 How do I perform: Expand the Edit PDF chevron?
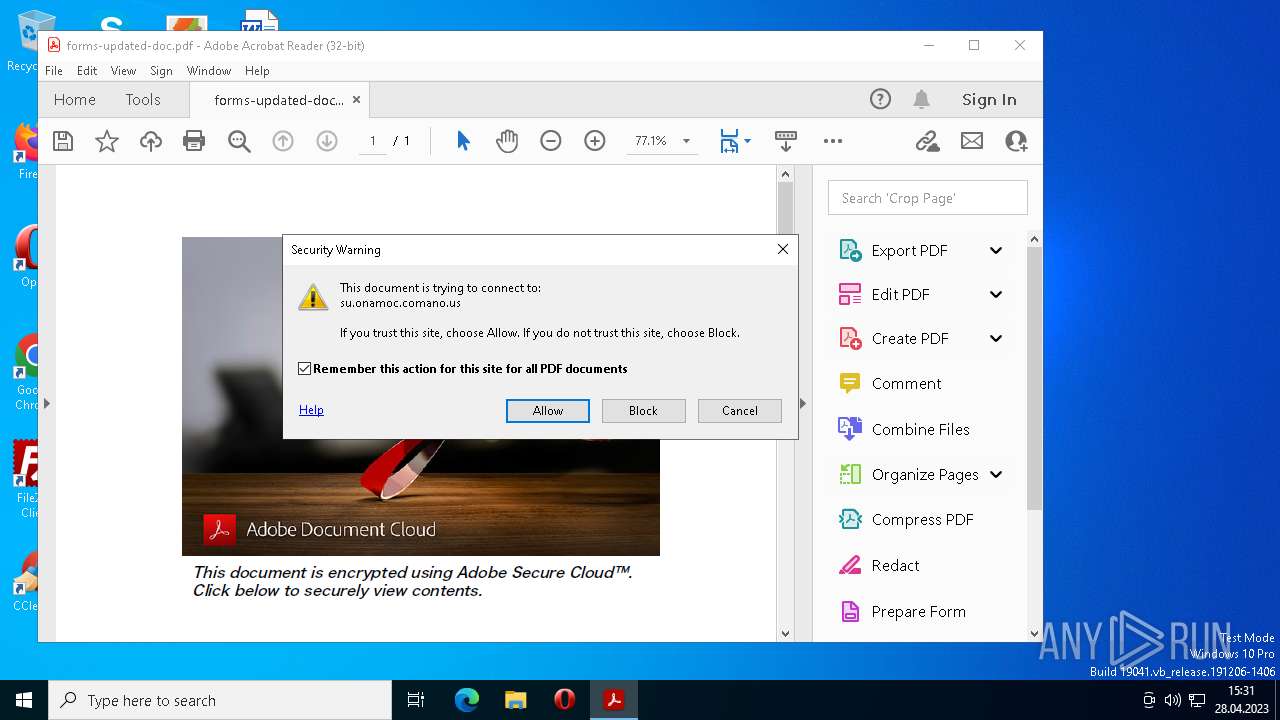pos(996,294)
